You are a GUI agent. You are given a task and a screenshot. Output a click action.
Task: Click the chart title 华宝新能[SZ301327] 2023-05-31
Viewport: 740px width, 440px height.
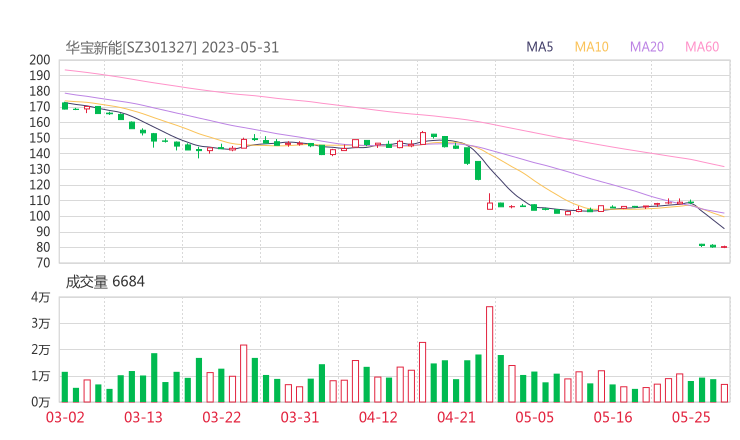(172, 48)
